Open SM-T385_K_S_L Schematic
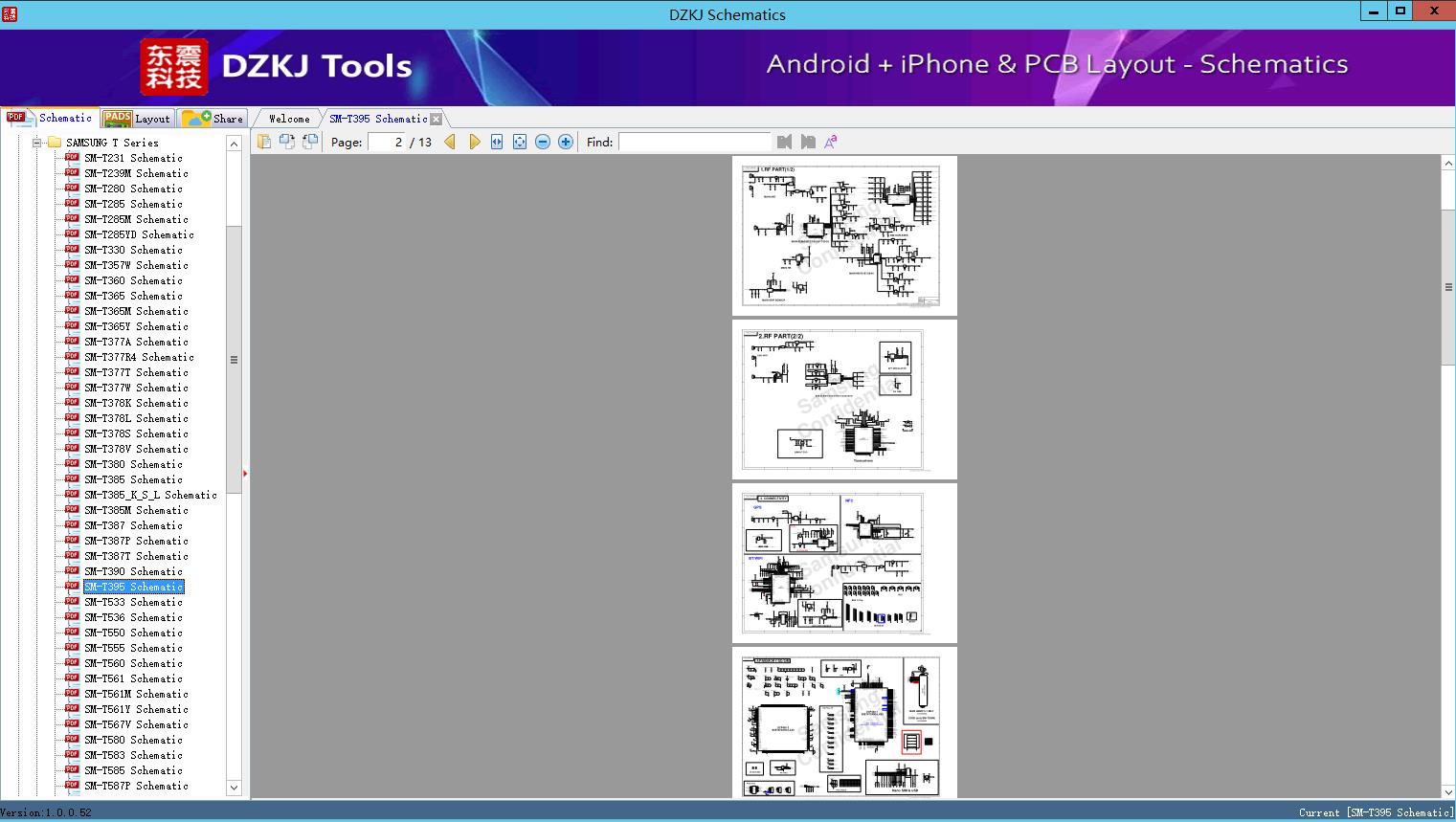This screenshot has height=822, width=1456. click(x=150, y=495)
